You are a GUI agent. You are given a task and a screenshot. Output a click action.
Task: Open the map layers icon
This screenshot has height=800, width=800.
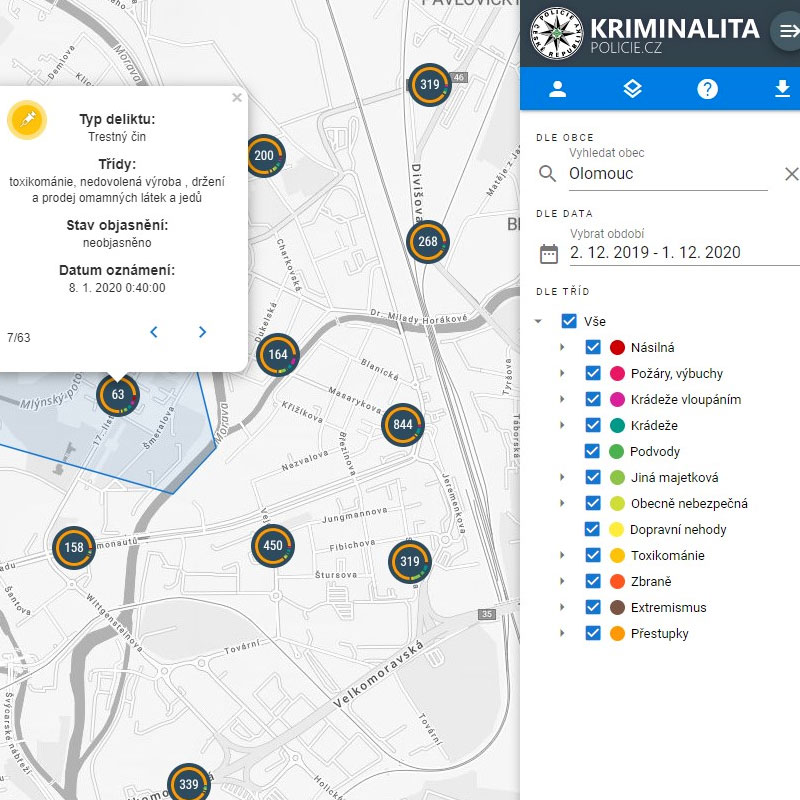click(632, 89)
